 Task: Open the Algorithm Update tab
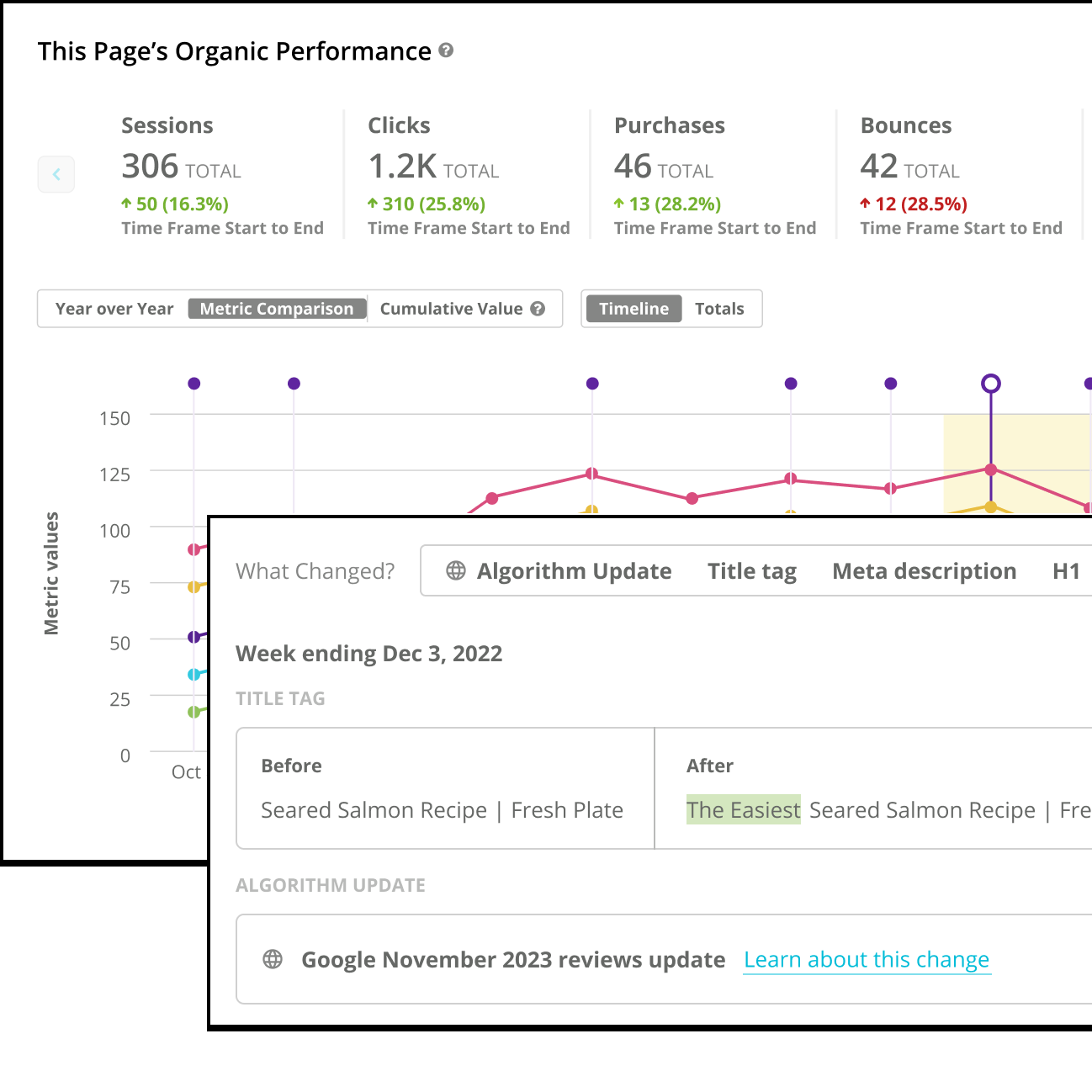tap(574, 570)
